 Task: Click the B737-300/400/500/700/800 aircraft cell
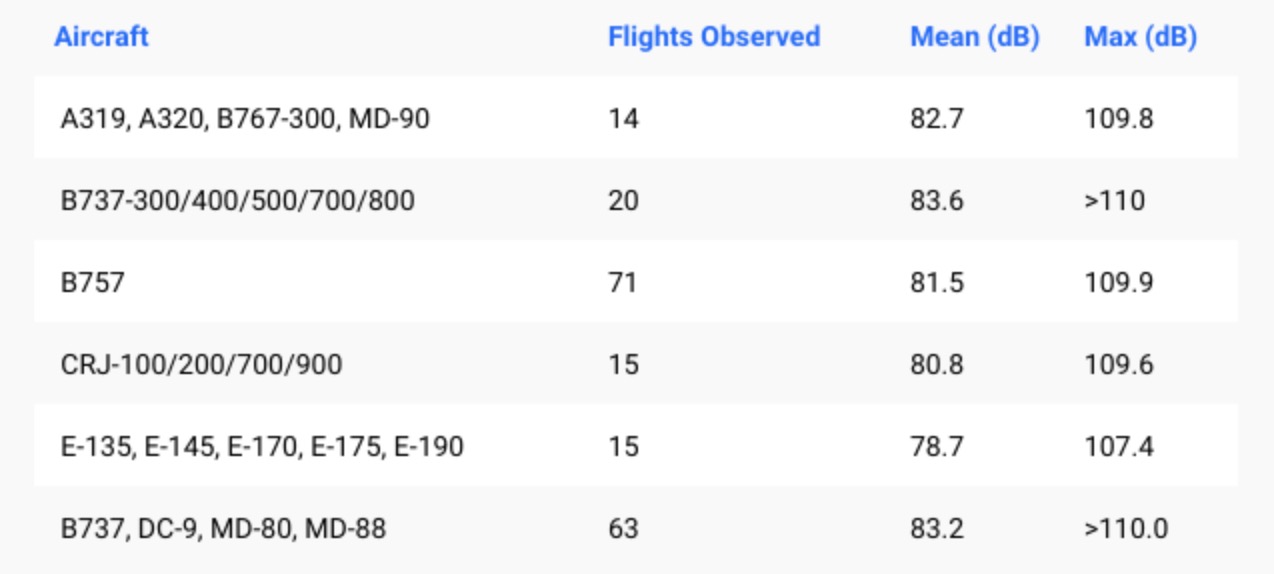pyautogui.click(x=237, y=201)
